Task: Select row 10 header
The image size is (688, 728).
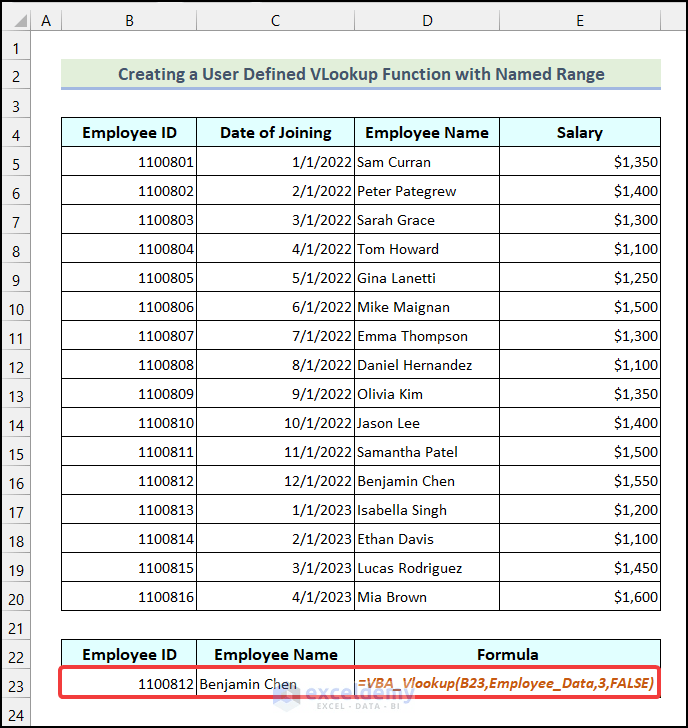Action: click(16, 306)
